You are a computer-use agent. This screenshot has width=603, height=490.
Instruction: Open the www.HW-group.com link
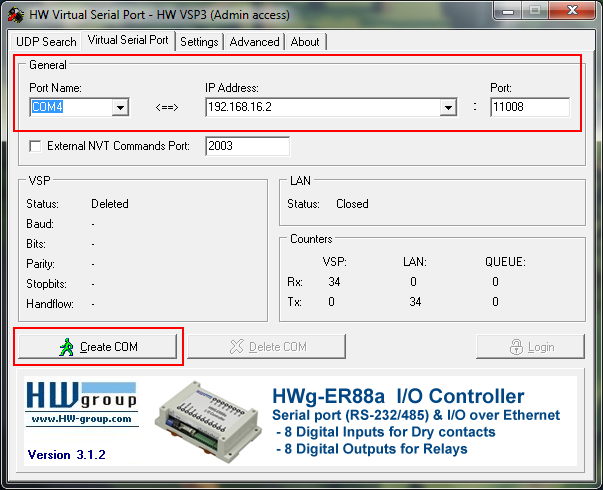coord(82,418)
